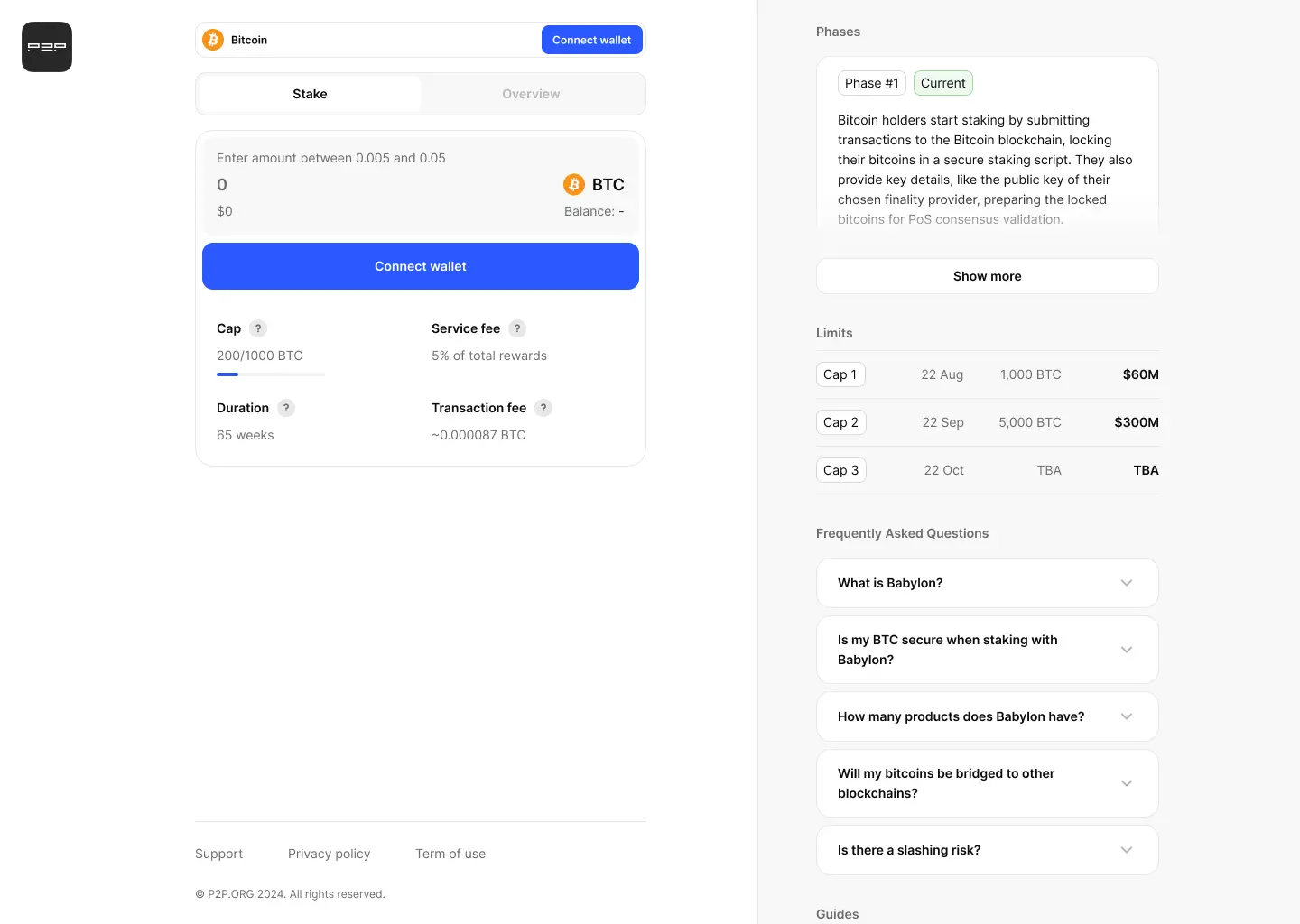
Task: Click the '5,000 BTC' limit amount
Action: point(1030,422)
